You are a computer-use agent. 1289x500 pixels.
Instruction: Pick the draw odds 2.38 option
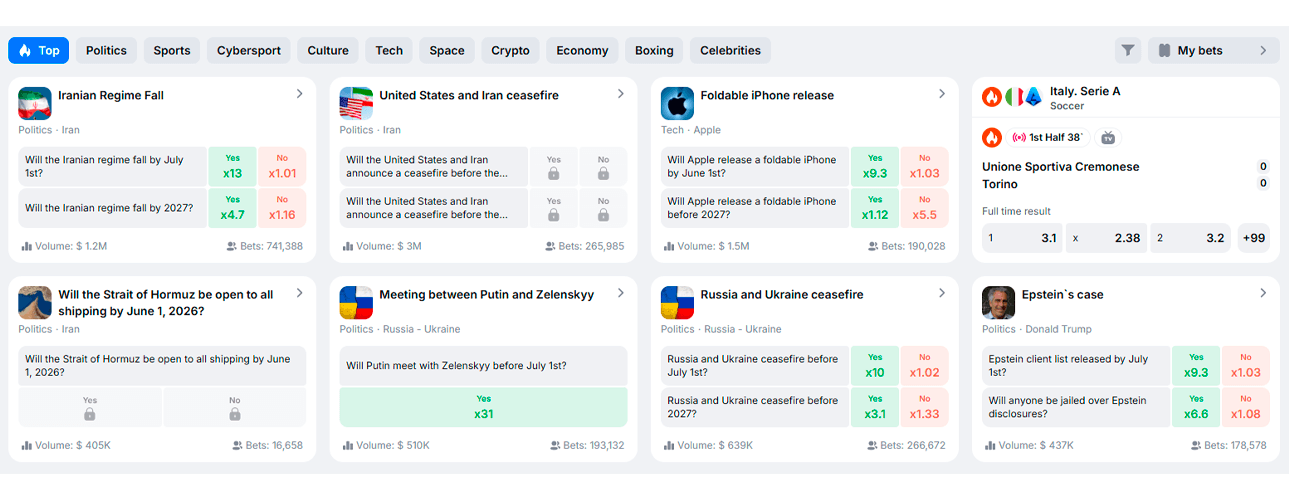click(1106, 238)
